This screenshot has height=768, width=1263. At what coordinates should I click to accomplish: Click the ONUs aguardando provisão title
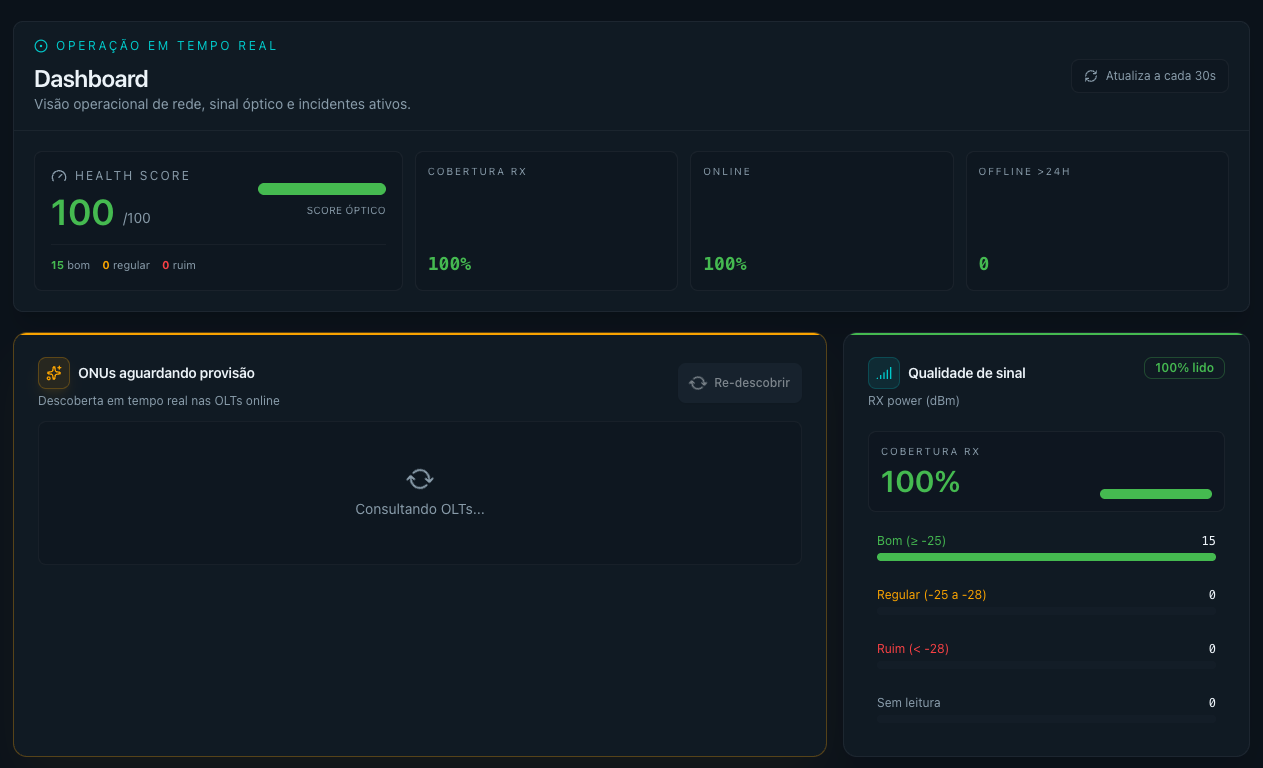pyautogui.click(x=166, y=373)
